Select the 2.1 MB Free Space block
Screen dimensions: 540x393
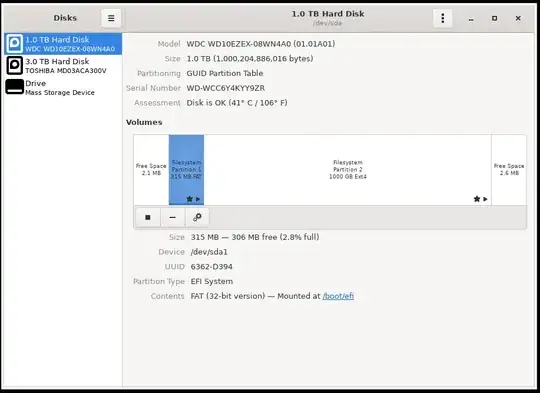click(x=151, y=170)
